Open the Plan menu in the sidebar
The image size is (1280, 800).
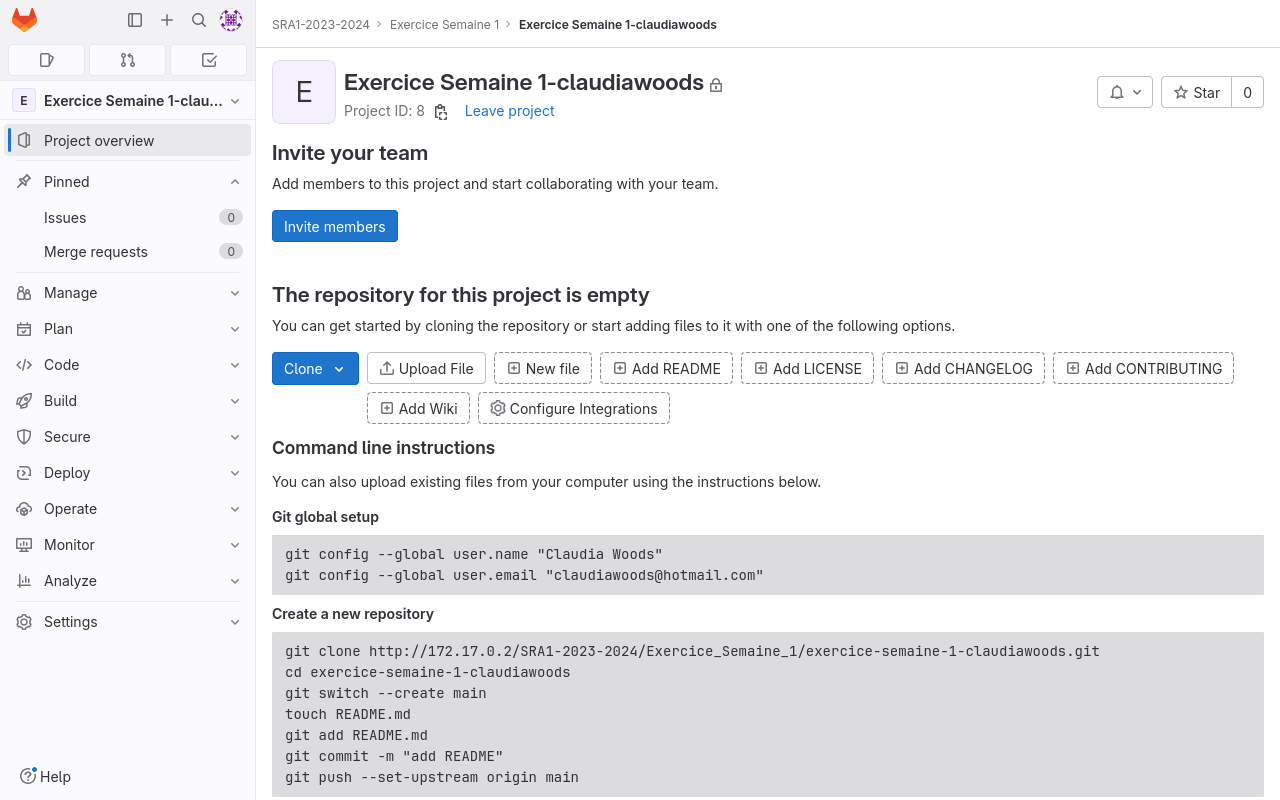tap(58, 329)
